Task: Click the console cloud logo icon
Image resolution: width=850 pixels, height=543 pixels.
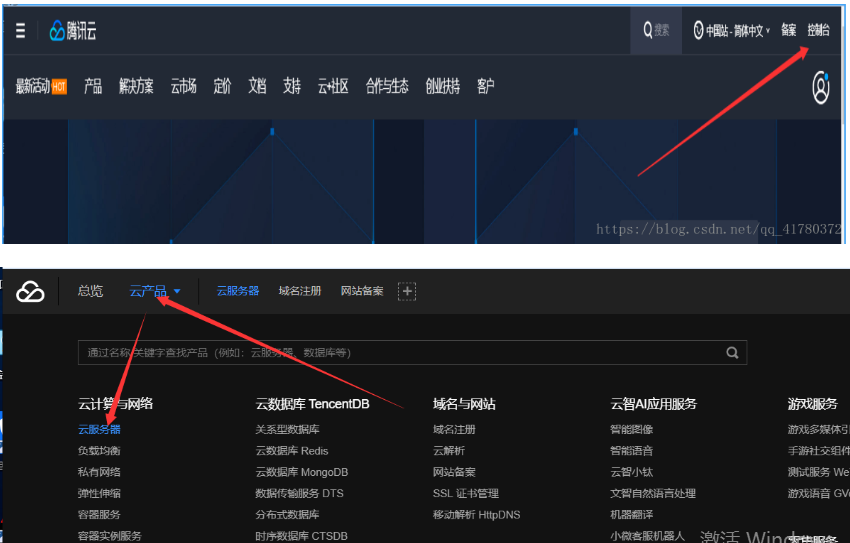Action: click(30, 292)
